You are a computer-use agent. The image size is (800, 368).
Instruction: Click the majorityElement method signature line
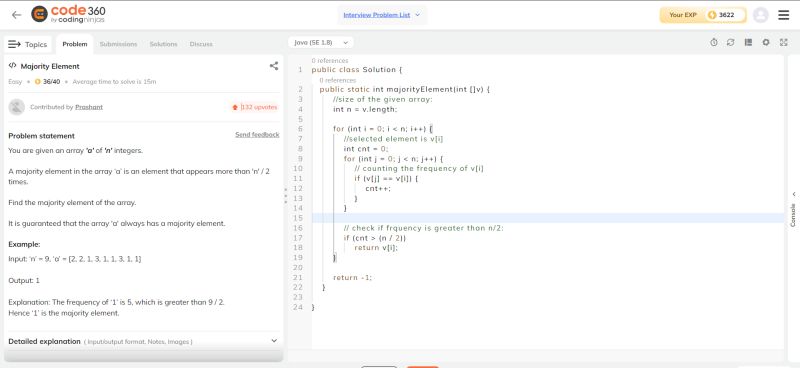(405, 89)
